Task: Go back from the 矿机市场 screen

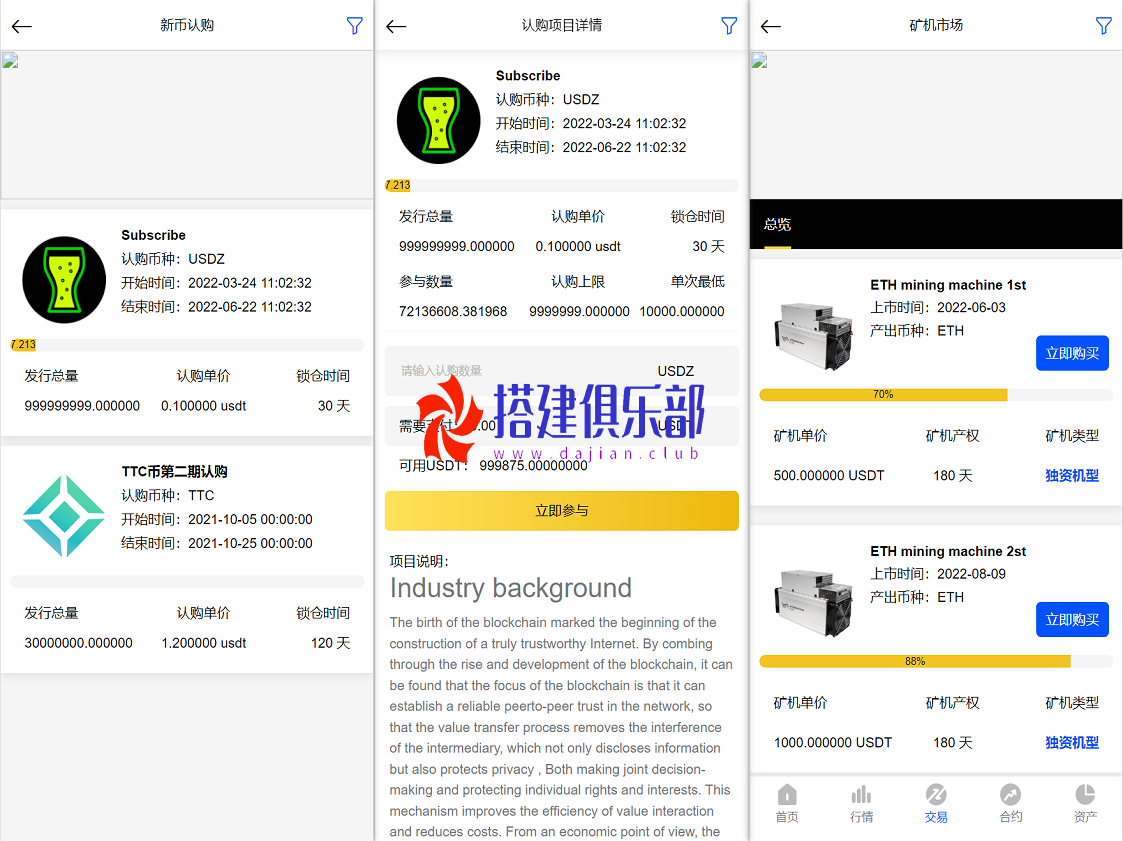Action: pos(771,27)
